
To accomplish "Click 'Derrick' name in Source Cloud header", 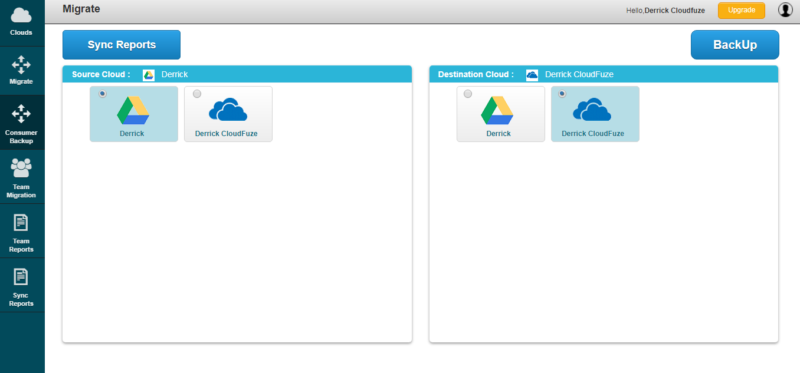I will (174, 74).
